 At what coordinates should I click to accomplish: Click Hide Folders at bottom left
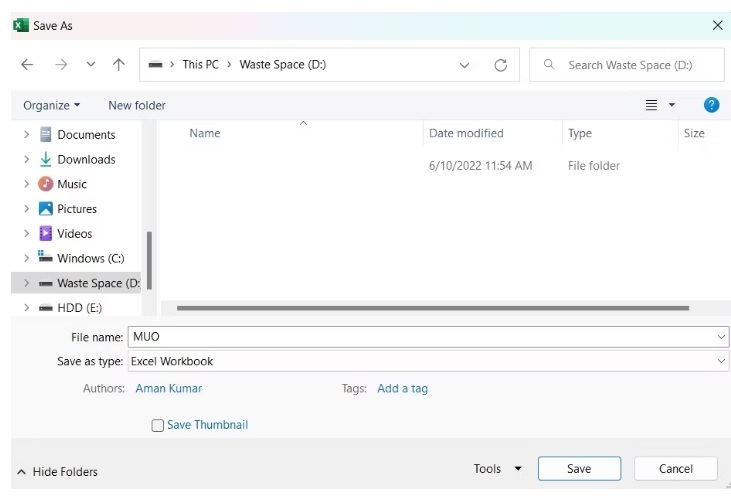[57, 472]
